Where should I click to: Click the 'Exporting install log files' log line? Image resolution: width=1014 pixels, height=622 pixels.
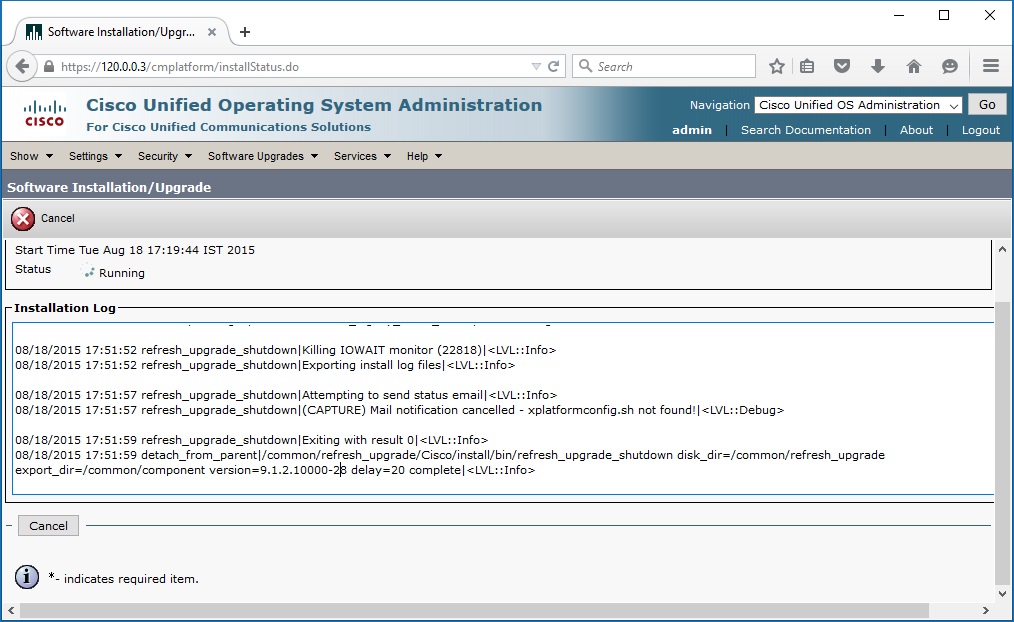coord(265,365)
